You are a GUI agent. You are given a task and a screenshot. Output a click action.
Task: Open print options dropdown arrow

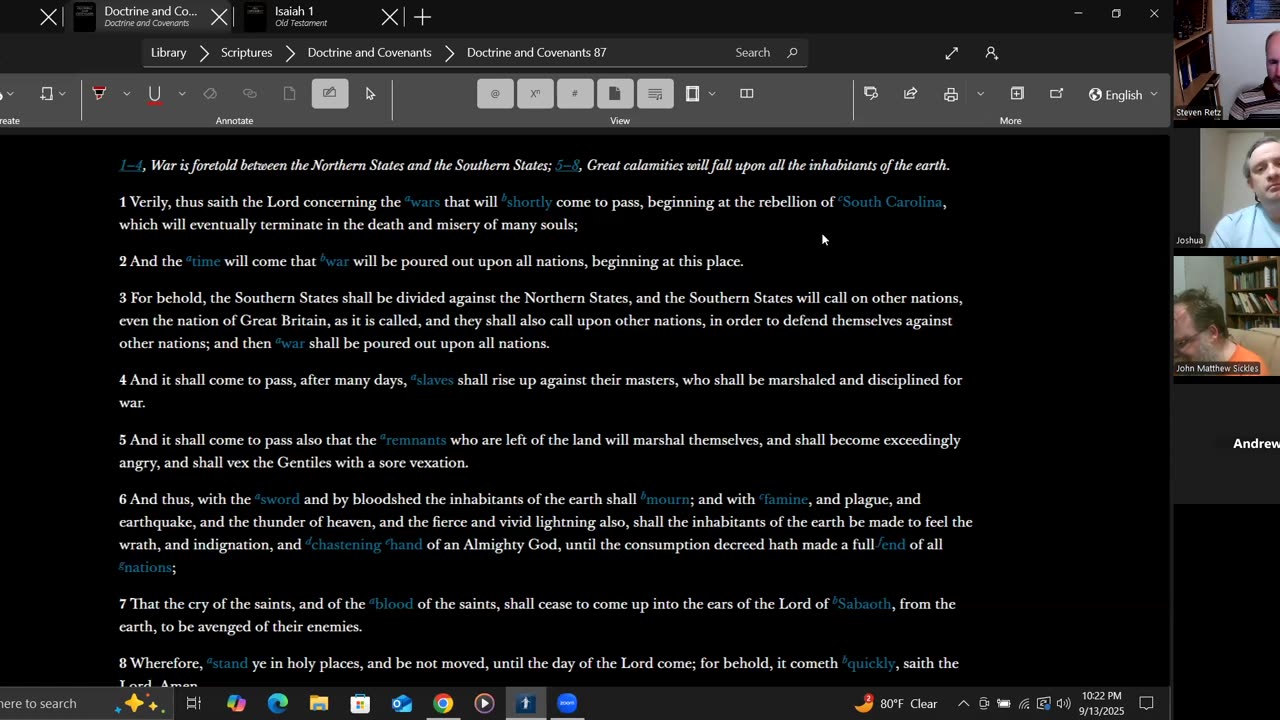coord(980,94)
